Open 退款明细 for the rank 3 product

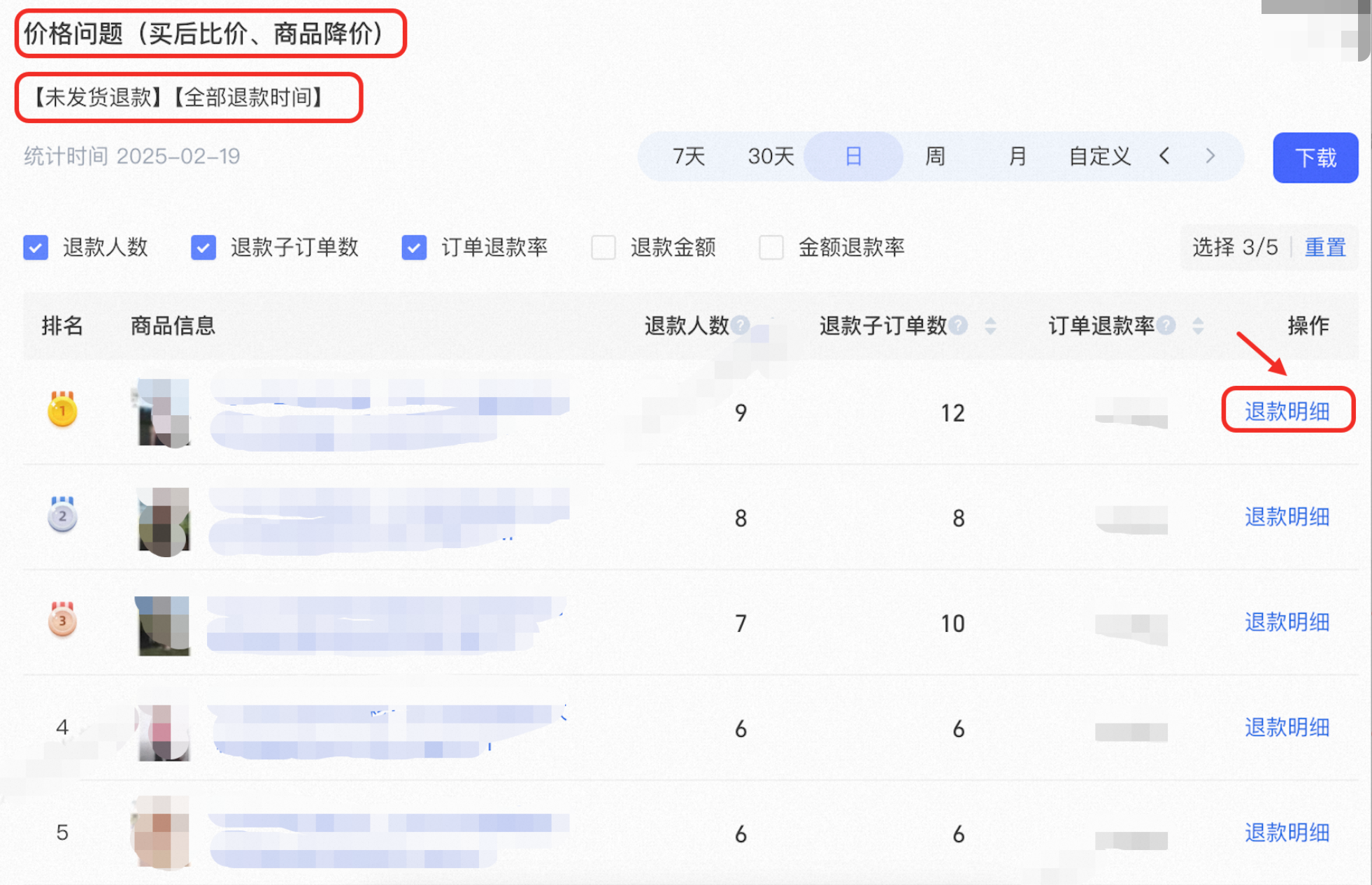pyautogui.click(x=1287, y=622)
